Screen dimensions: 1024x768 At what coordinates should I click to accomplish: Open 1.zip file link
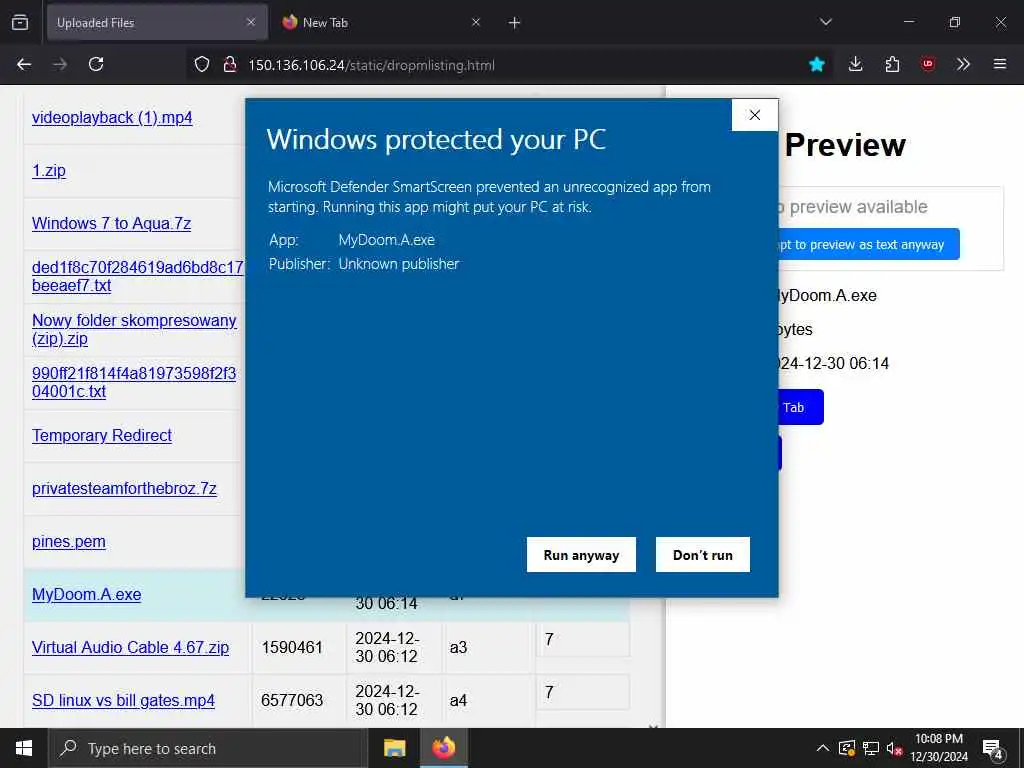pos(49,170)
